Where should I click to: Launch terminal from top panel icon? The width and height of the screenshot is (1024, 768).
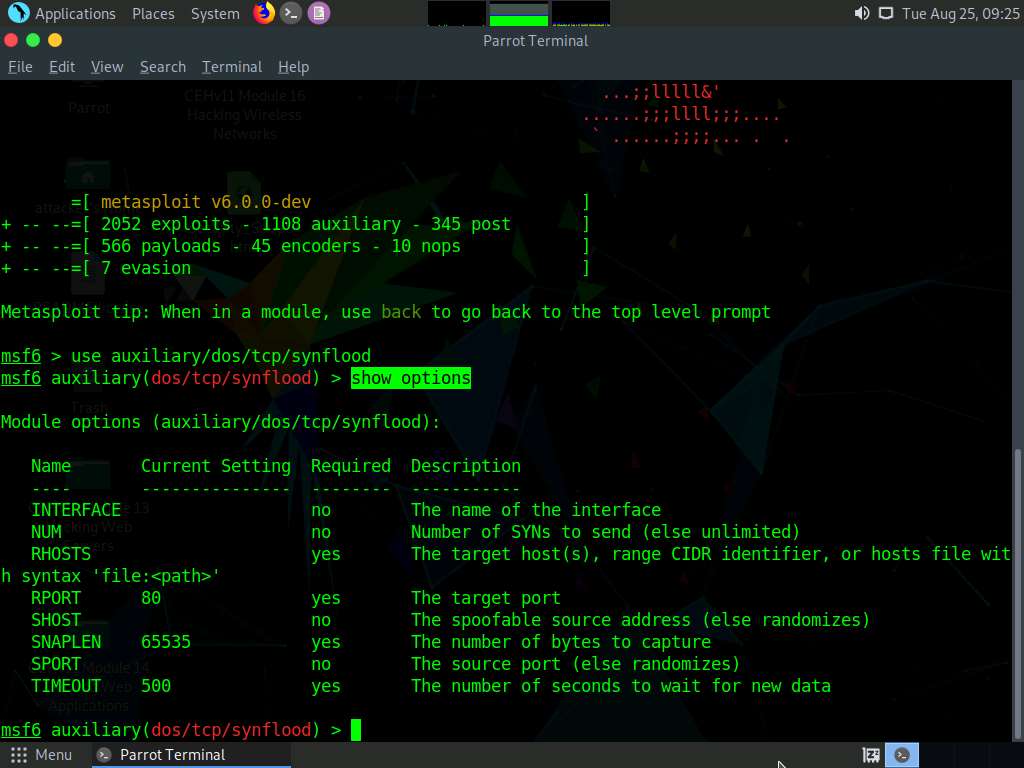[x=291, y=13]
